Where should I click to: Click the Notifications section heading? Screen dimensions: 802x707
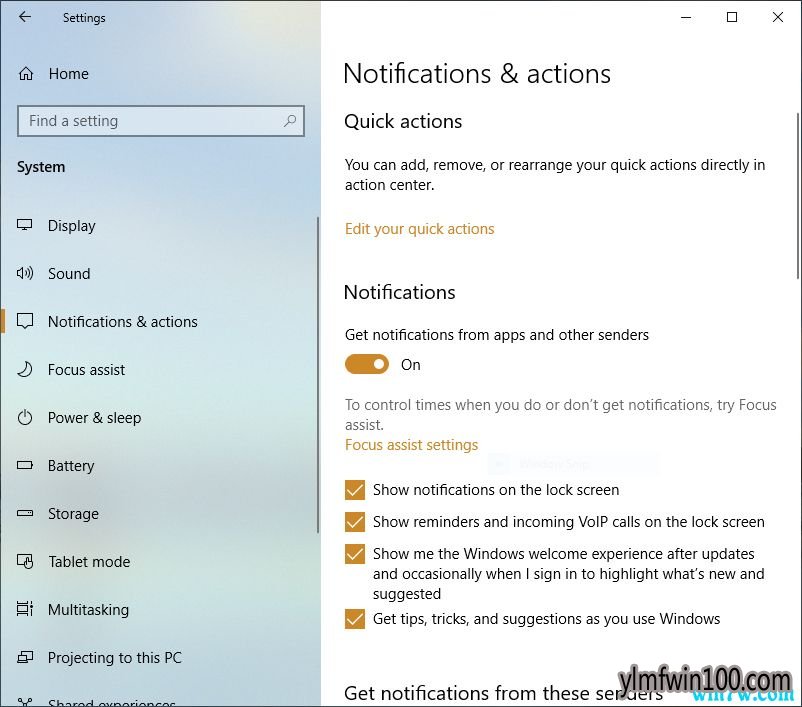pyautogui.click(x=399, y=293)
